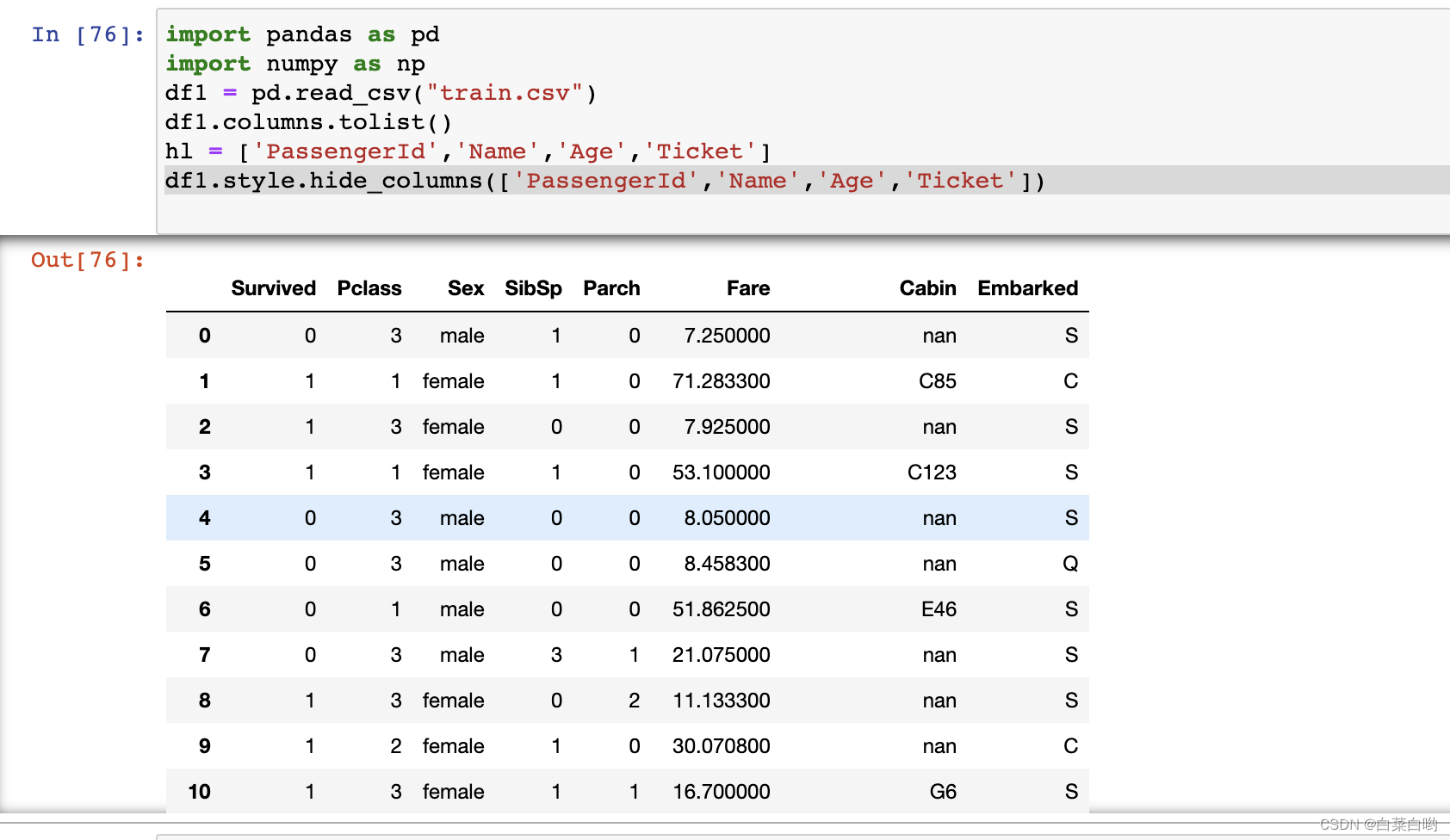The image size is (1450, 840).
Task: Click Sex value 'male' in row 6
Action: 462,609
